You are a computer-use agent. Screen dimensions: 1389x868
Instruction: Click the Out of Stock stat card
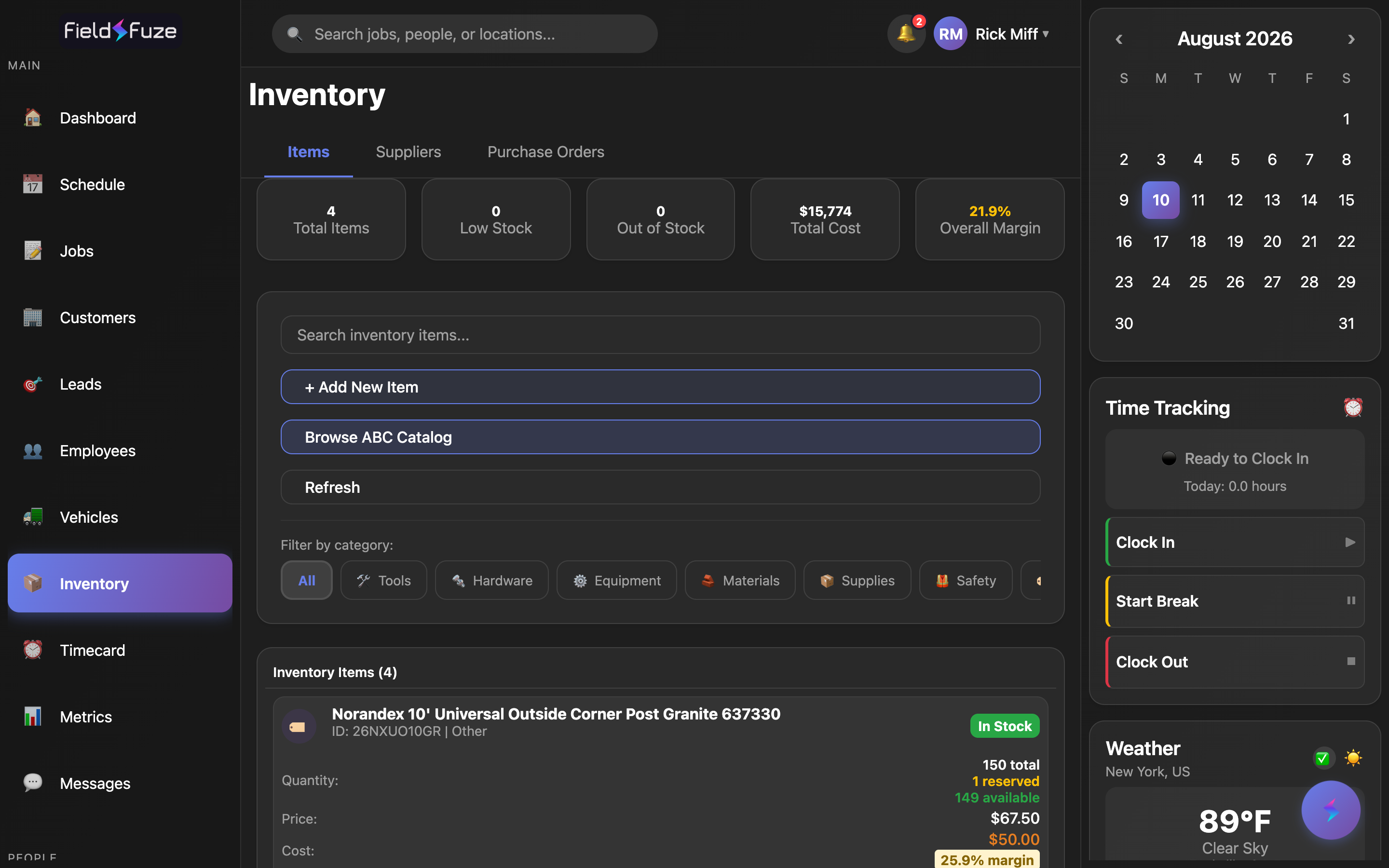click(661, 219)
